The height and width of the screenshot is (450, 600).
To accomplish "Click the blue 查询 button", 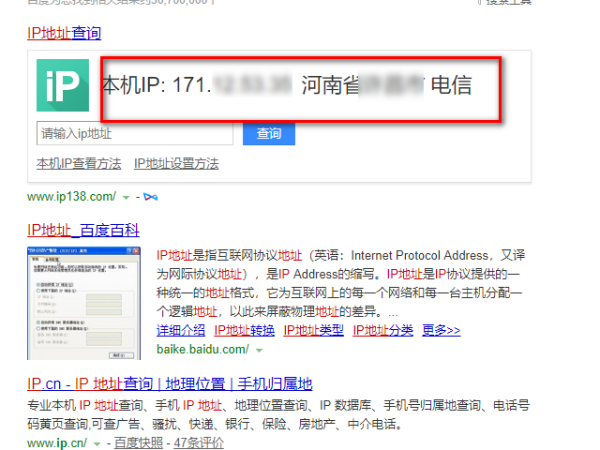I will point(269,134).
